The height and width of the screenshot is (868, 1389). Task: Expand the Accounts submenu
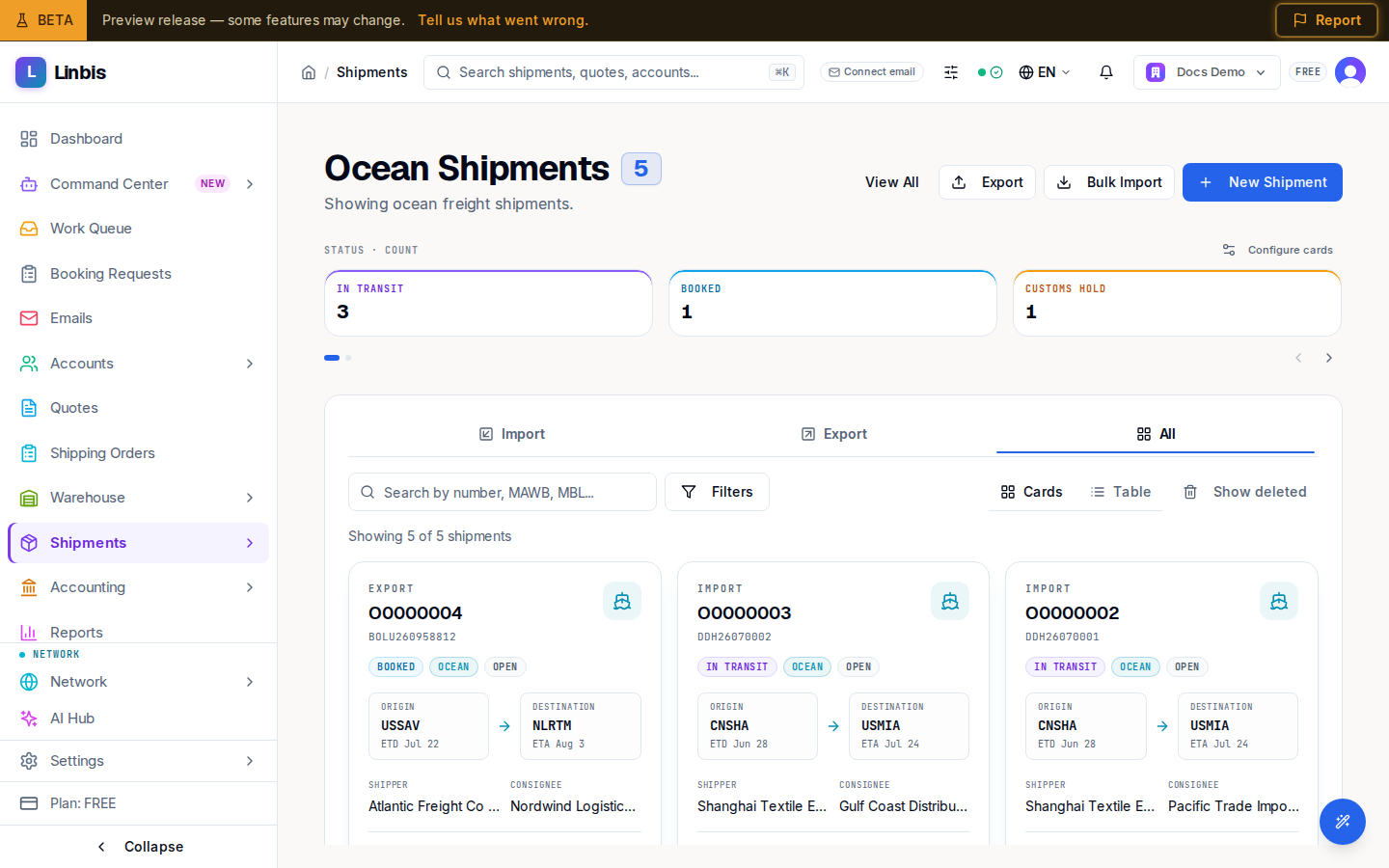(x=250, y=364)
